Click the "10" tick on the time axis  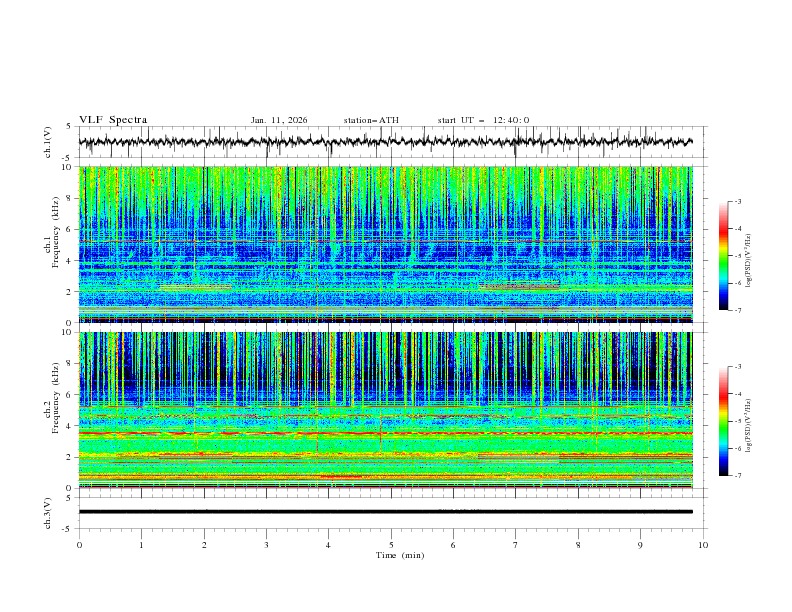703,545
